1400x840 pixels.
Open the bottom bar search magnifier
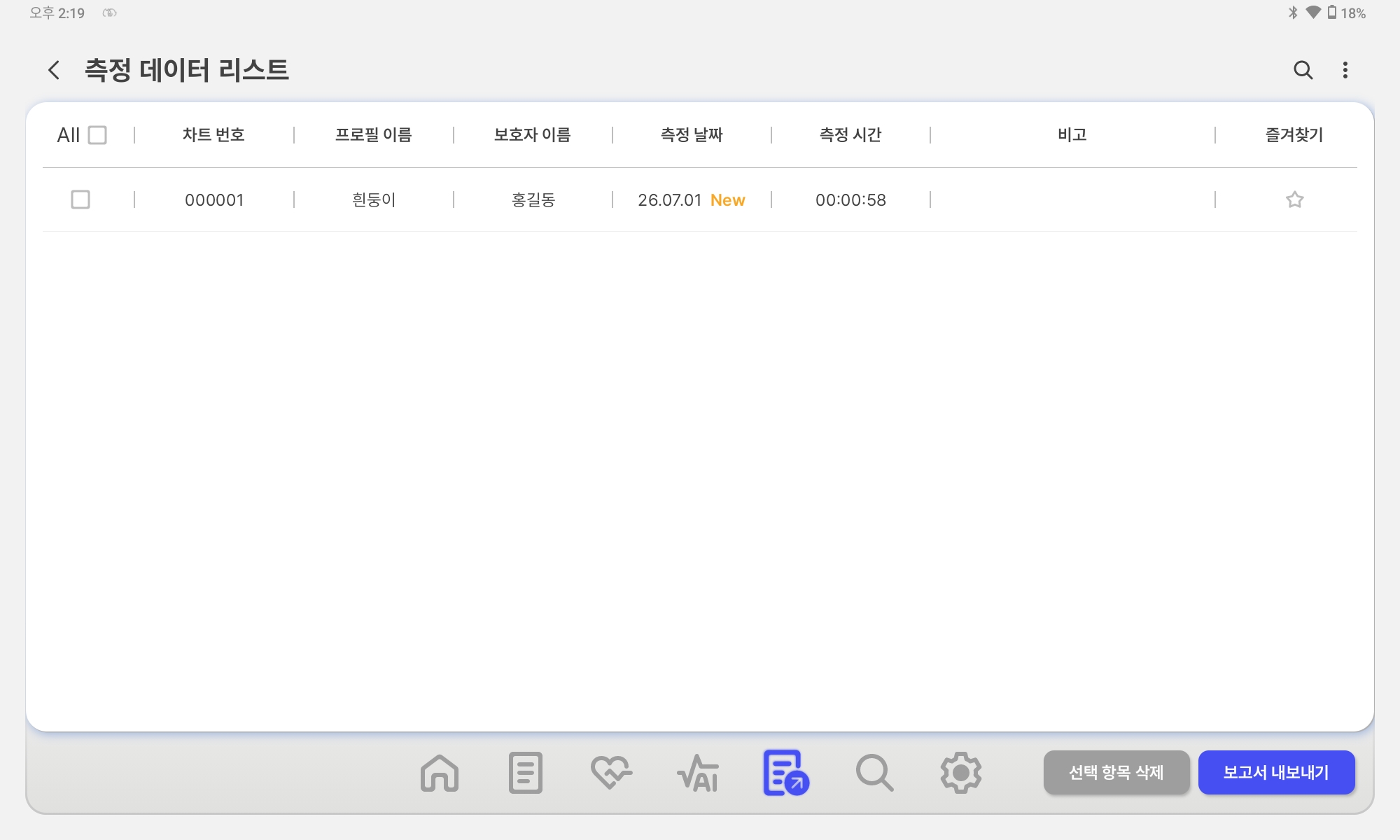[874, 773]
